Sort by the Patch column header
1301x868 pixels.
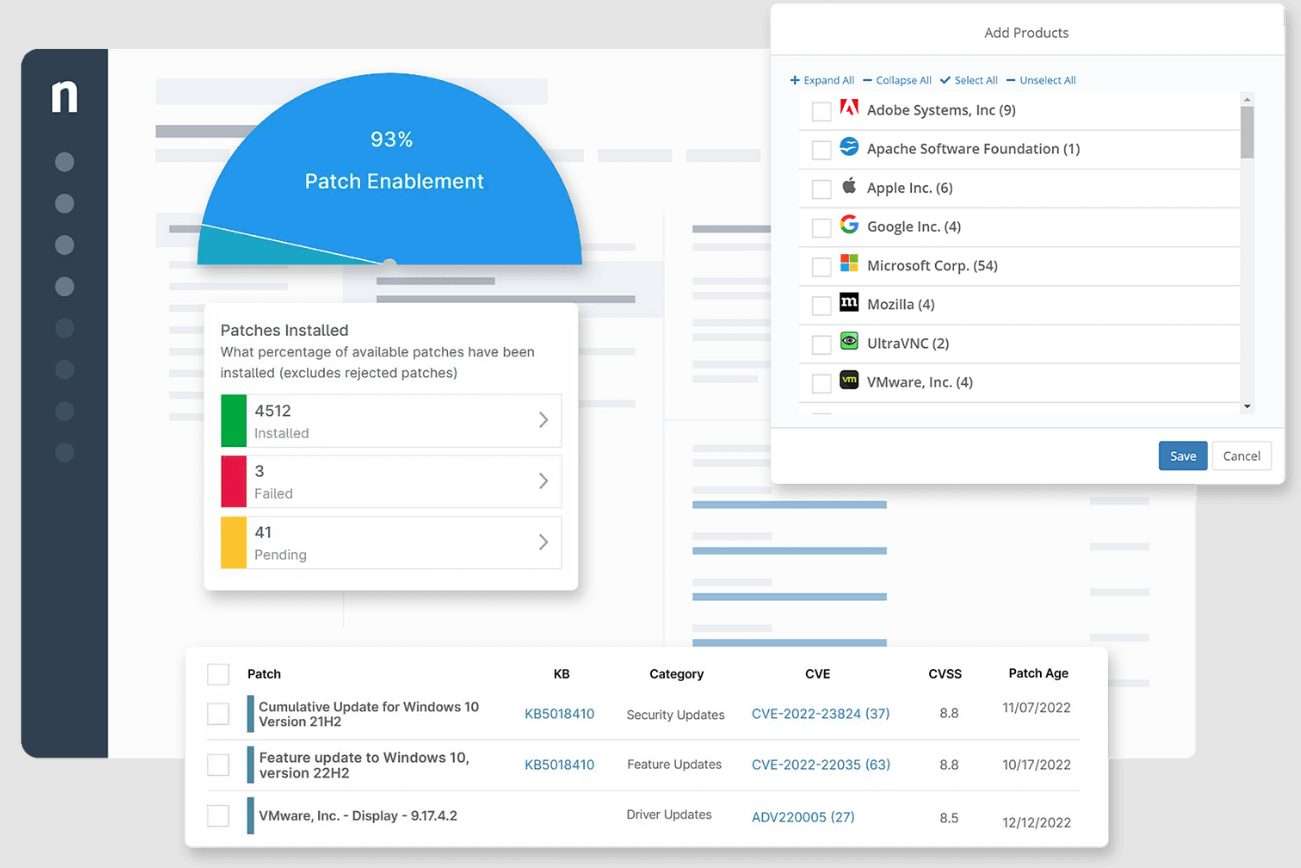264,674
